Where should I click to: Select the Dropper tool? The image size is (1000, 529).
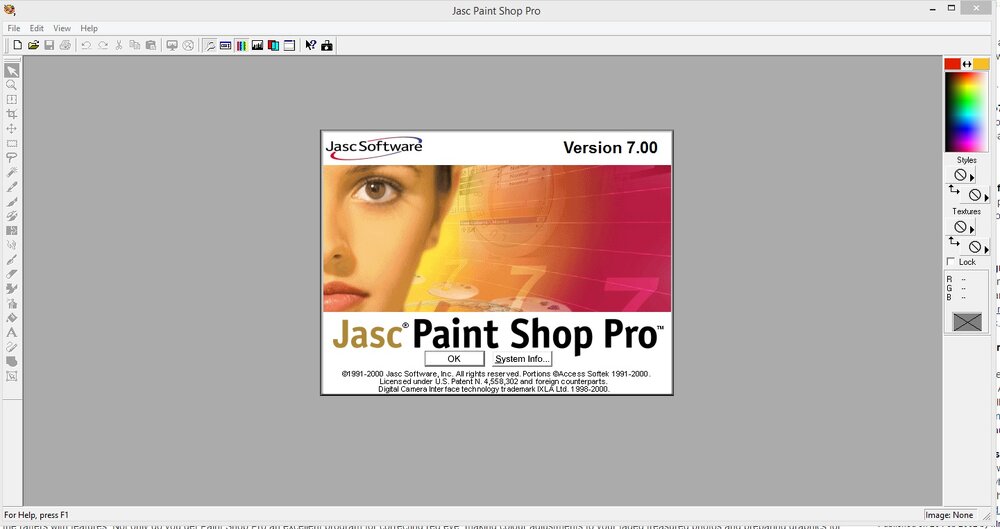[x=11, y=187]
